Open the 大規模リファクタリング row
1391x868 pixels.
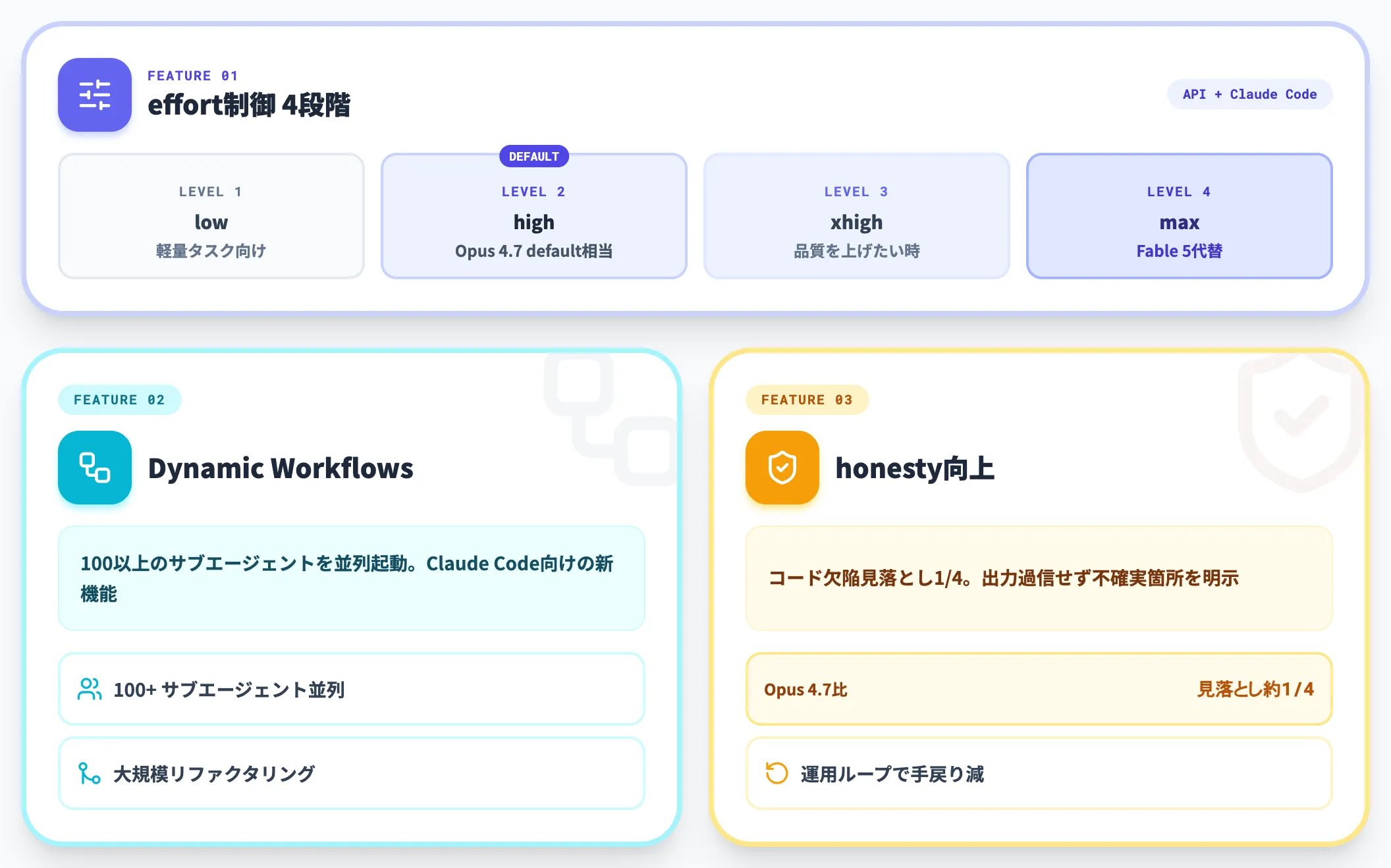(x=352, y=773)
